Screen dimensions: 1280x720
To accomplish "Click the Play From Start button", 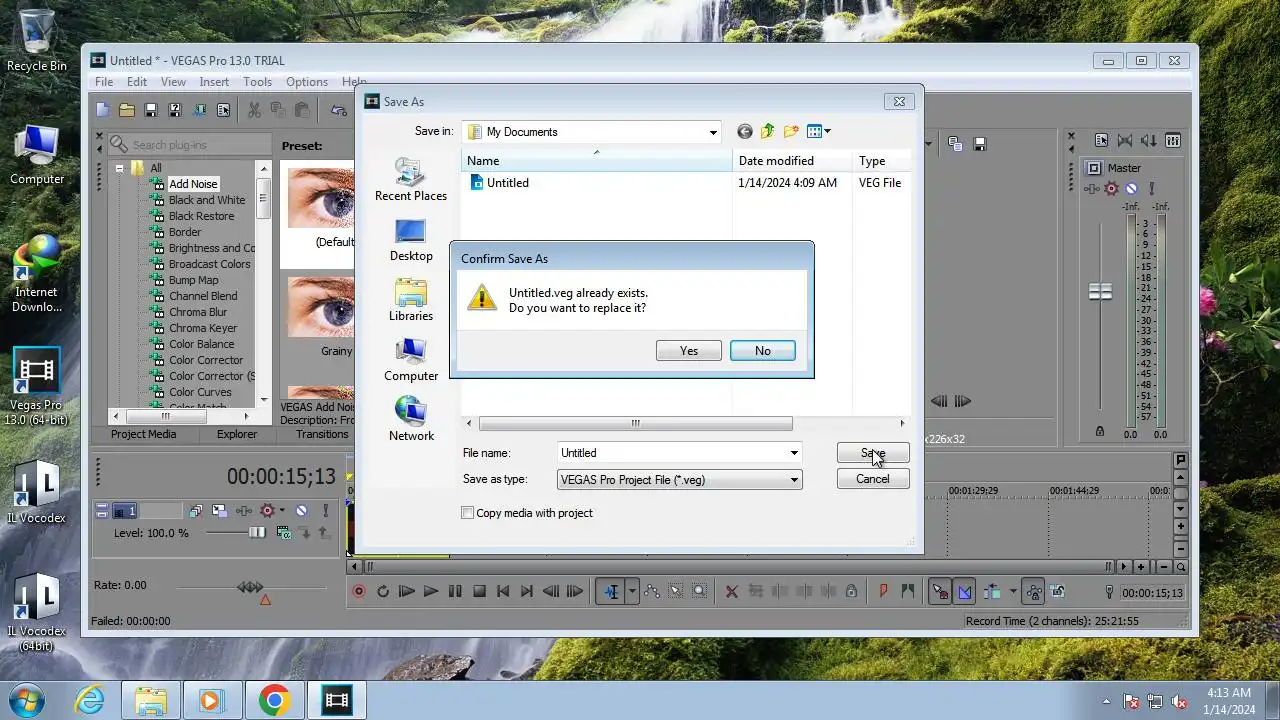I will pos(407,591).
